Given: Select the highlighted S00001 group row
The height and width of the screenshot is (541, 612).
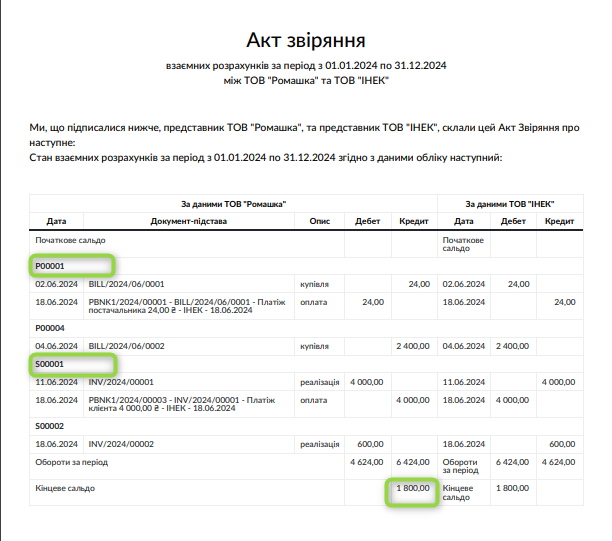Looking at the screenshot, I should click(71, 364).
